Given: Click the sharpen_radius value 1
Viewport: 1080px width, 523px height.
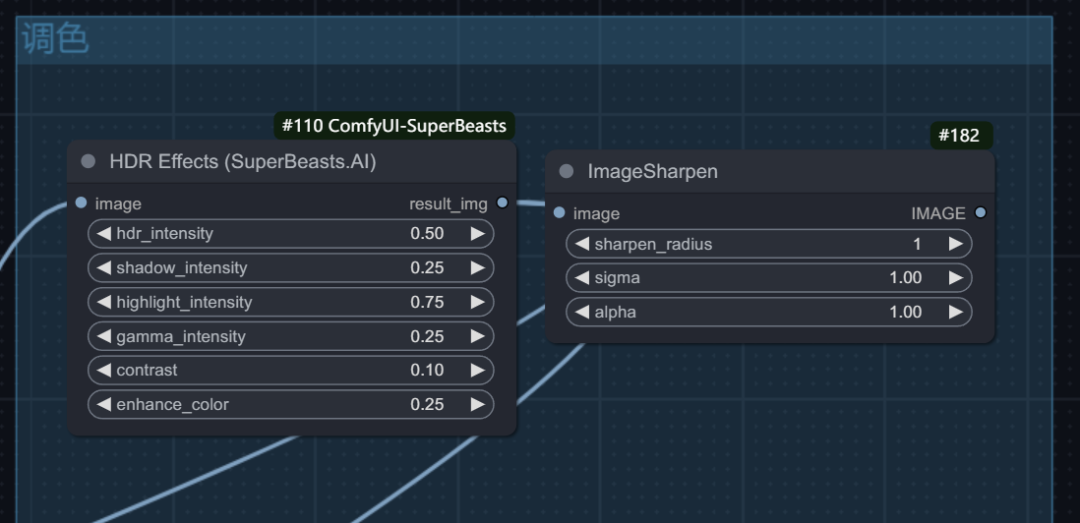Looking at the screenshot, I should 917,244.
